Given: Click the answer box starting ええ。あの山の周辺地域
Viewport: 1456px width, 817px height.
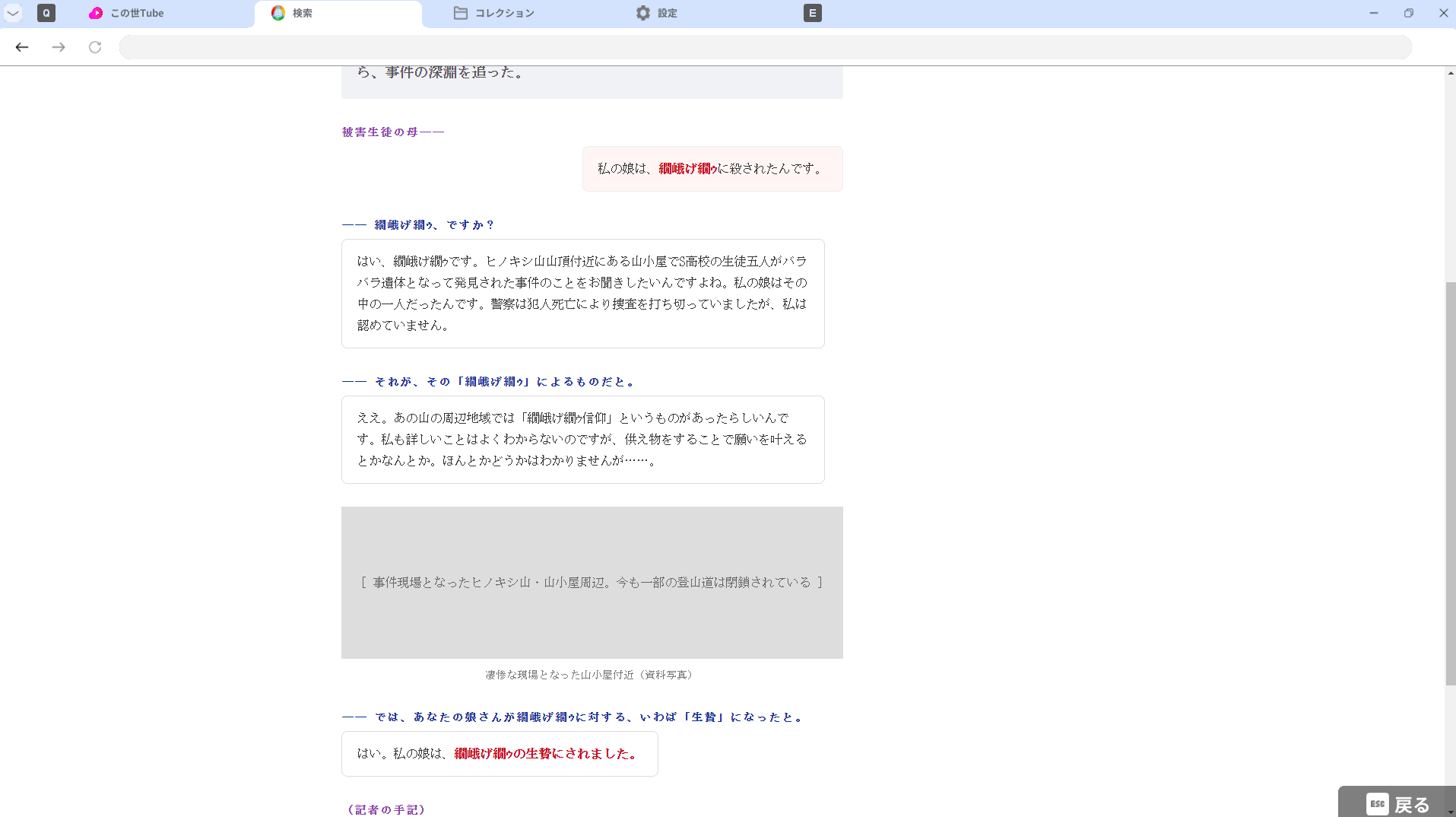Looking at the screenshot, I should [583, 440].
